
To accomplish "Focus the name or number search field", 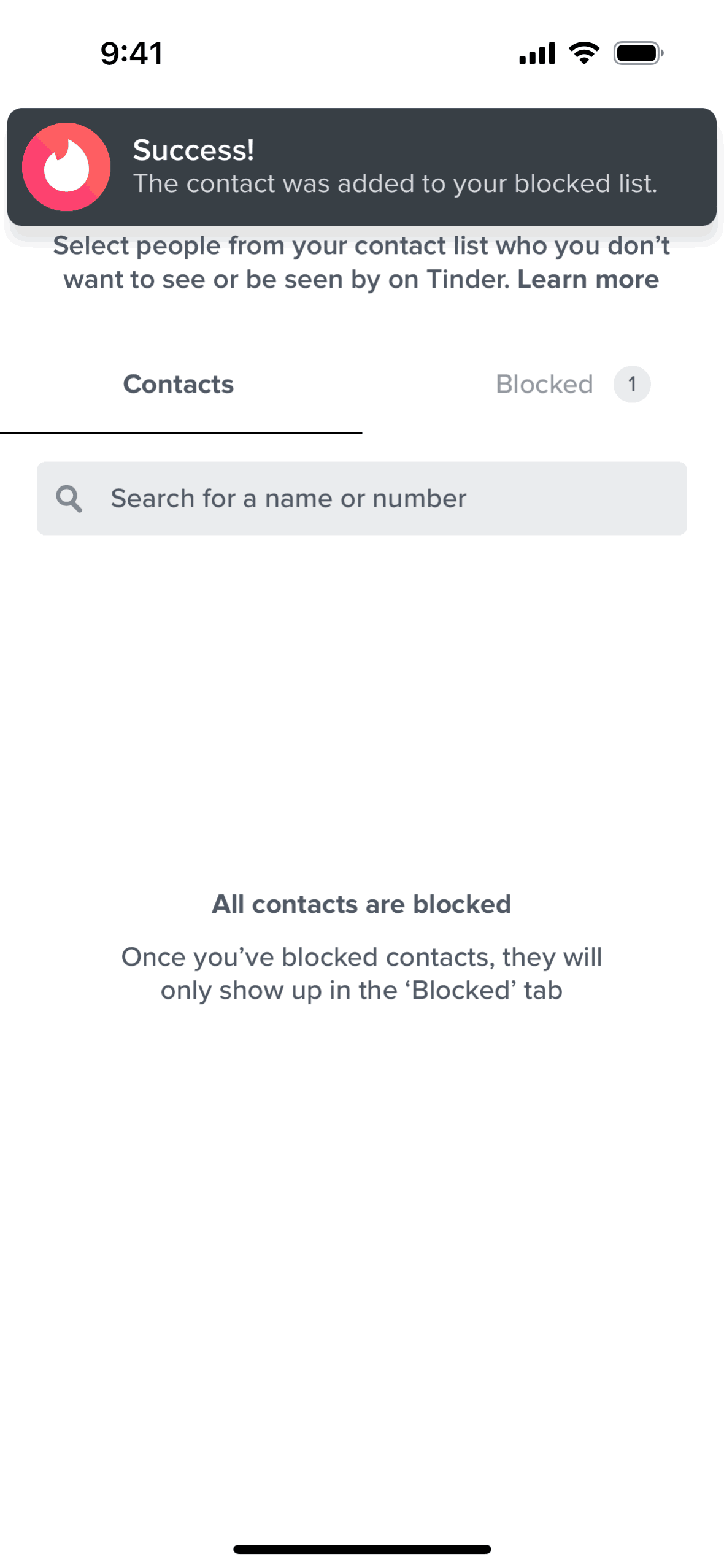I will pos(380,499).
